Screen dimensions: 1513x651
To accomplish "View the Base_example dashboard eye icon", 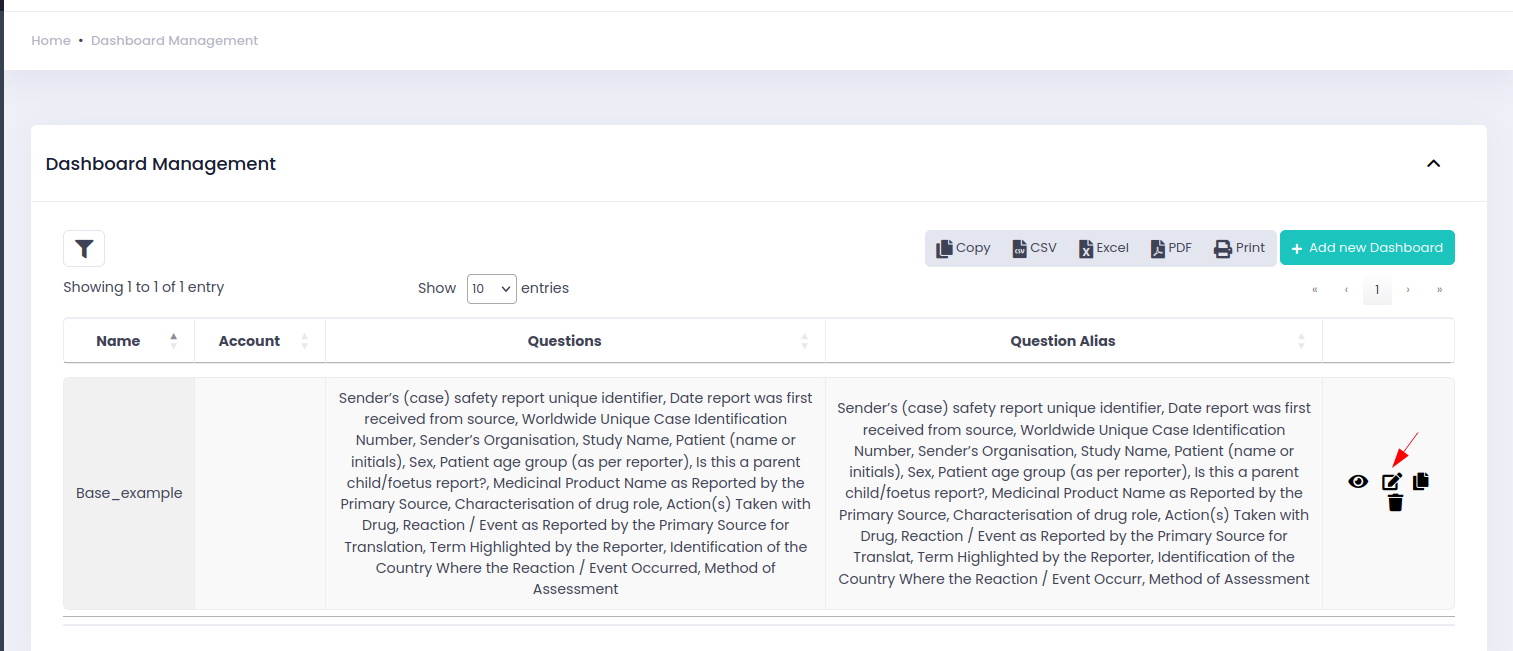I will [1358, 481].
